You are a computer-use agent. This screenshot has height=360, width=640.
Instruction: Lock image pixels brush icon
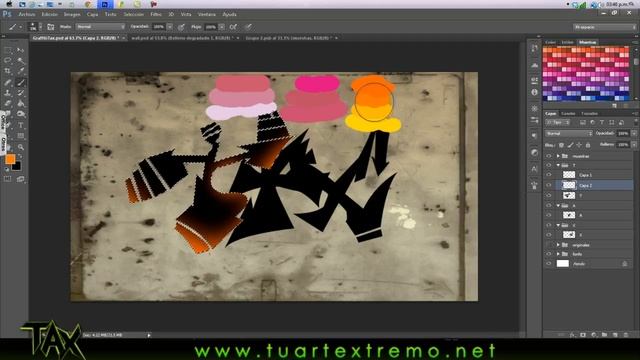click(x=571, y=145)
